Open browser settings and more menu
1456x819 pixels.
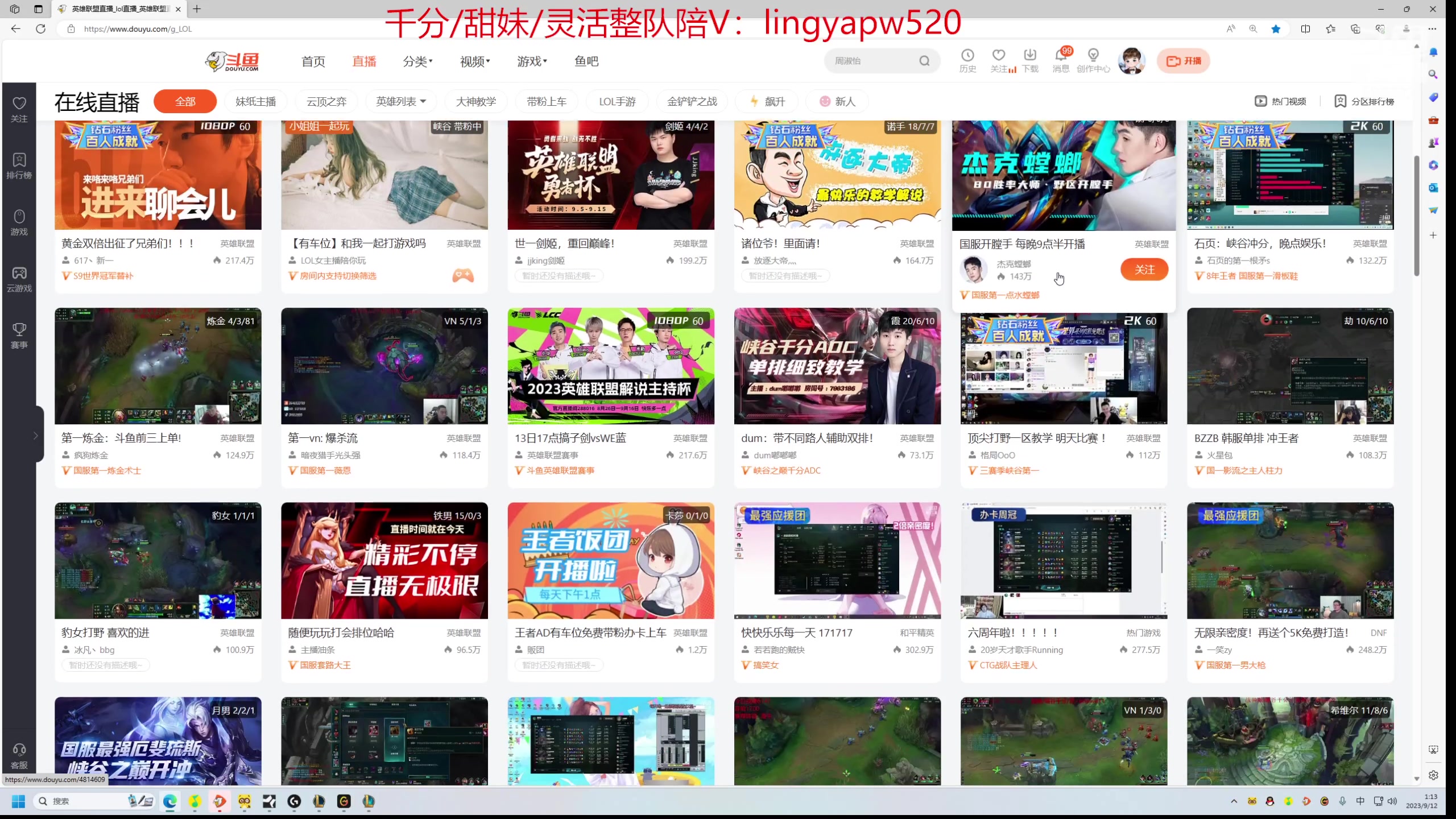[1432, 28]
